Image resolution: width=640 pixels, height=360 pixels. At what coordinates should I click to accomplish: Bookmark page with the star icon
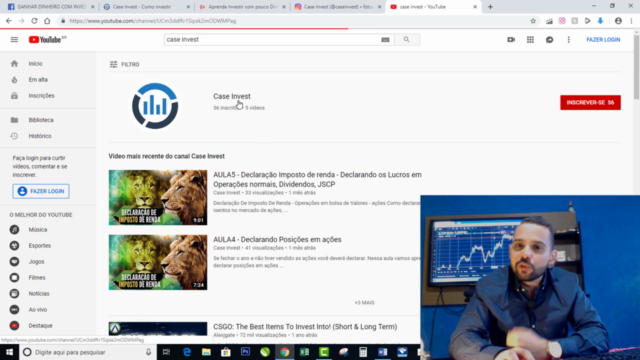tap(533, 21)
